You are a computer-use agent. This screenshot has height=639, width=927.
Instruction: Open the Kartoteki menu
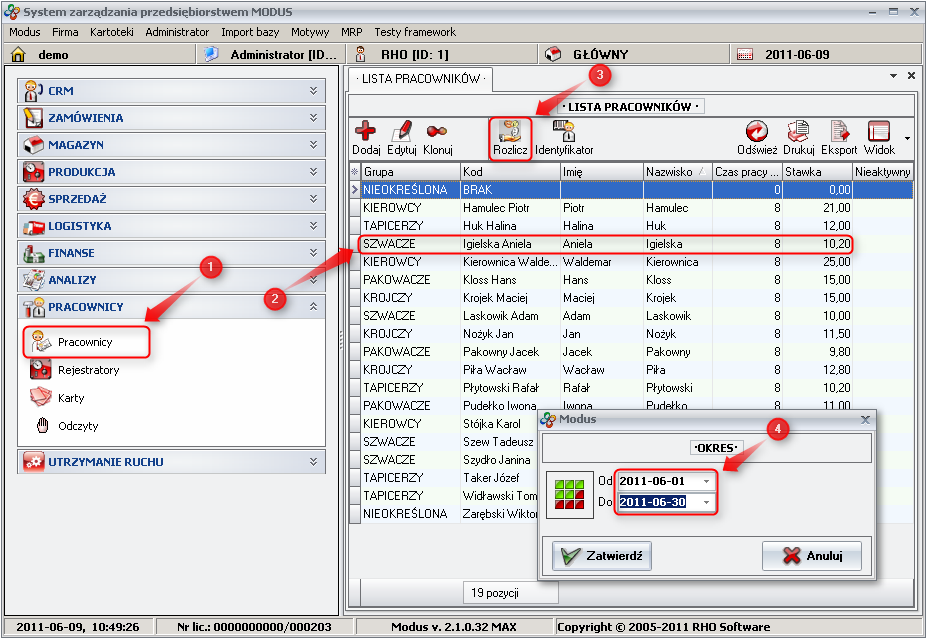[x=111, y=32]
